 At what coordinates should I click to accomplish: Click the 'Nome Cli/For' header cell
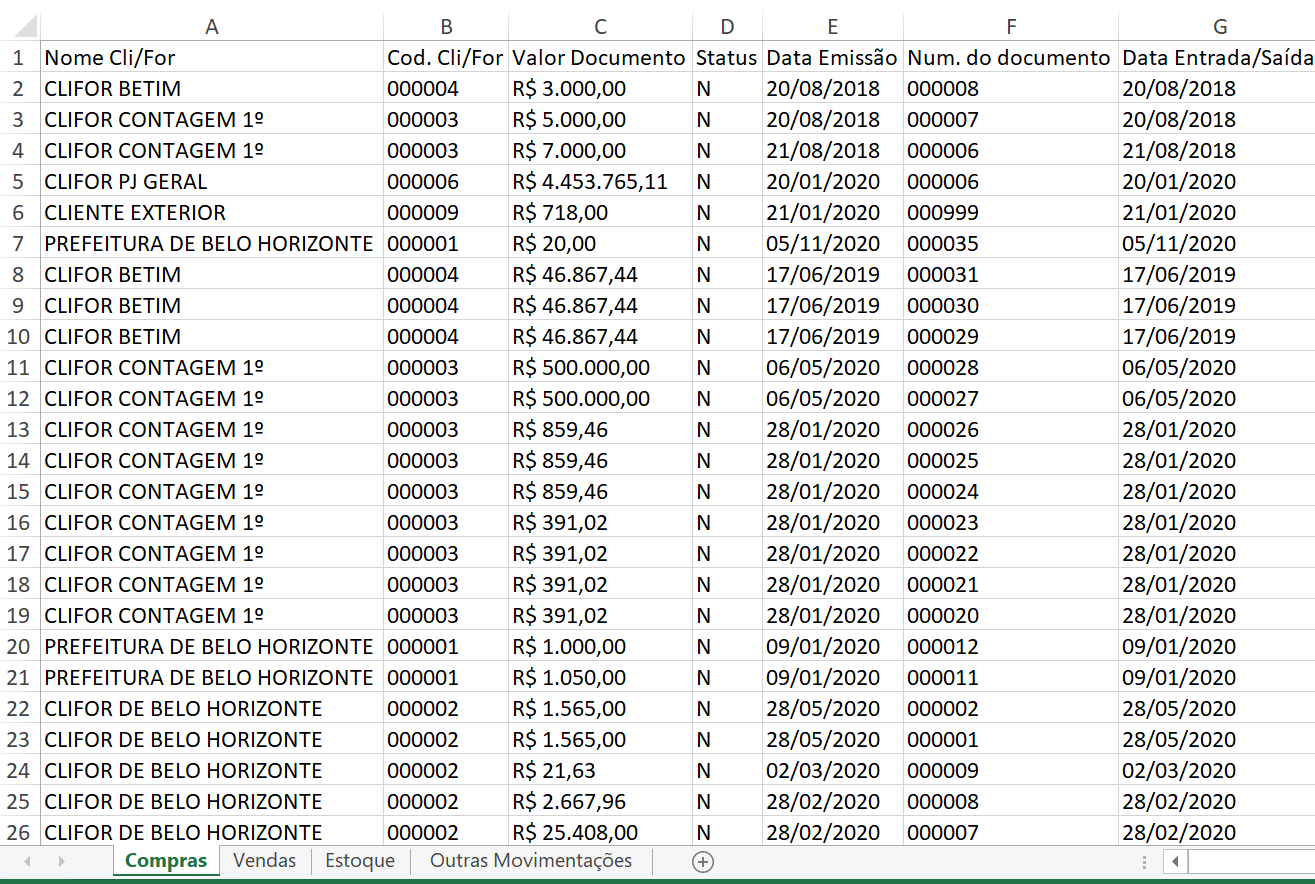(212, 58)
